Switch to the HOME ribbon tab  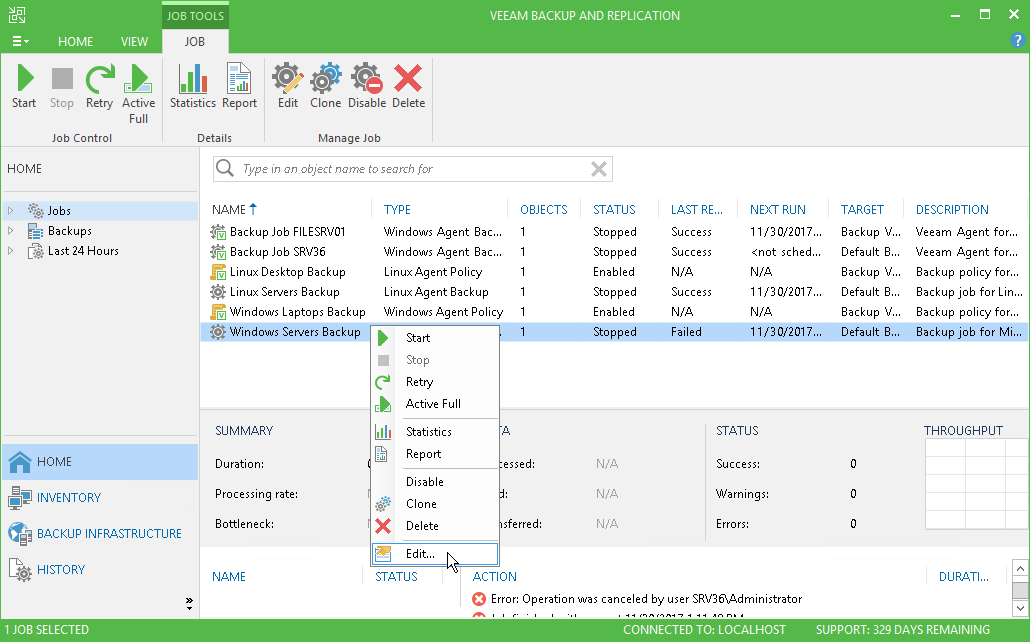(x=76, y=41)
